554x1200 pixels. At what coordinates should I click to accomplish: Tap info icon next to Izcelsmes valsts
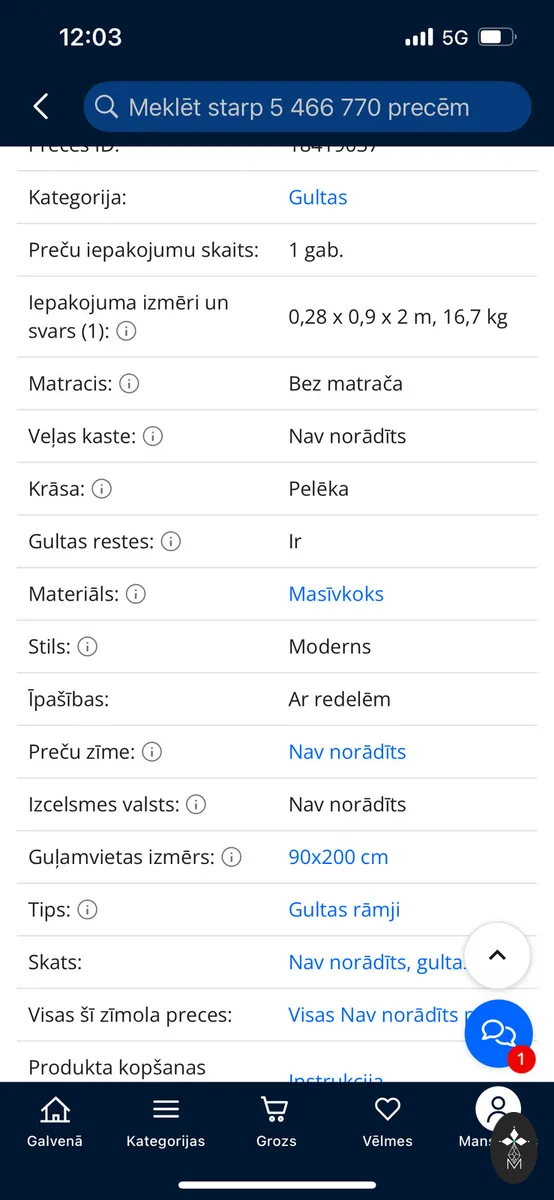[x=196, y=804]
